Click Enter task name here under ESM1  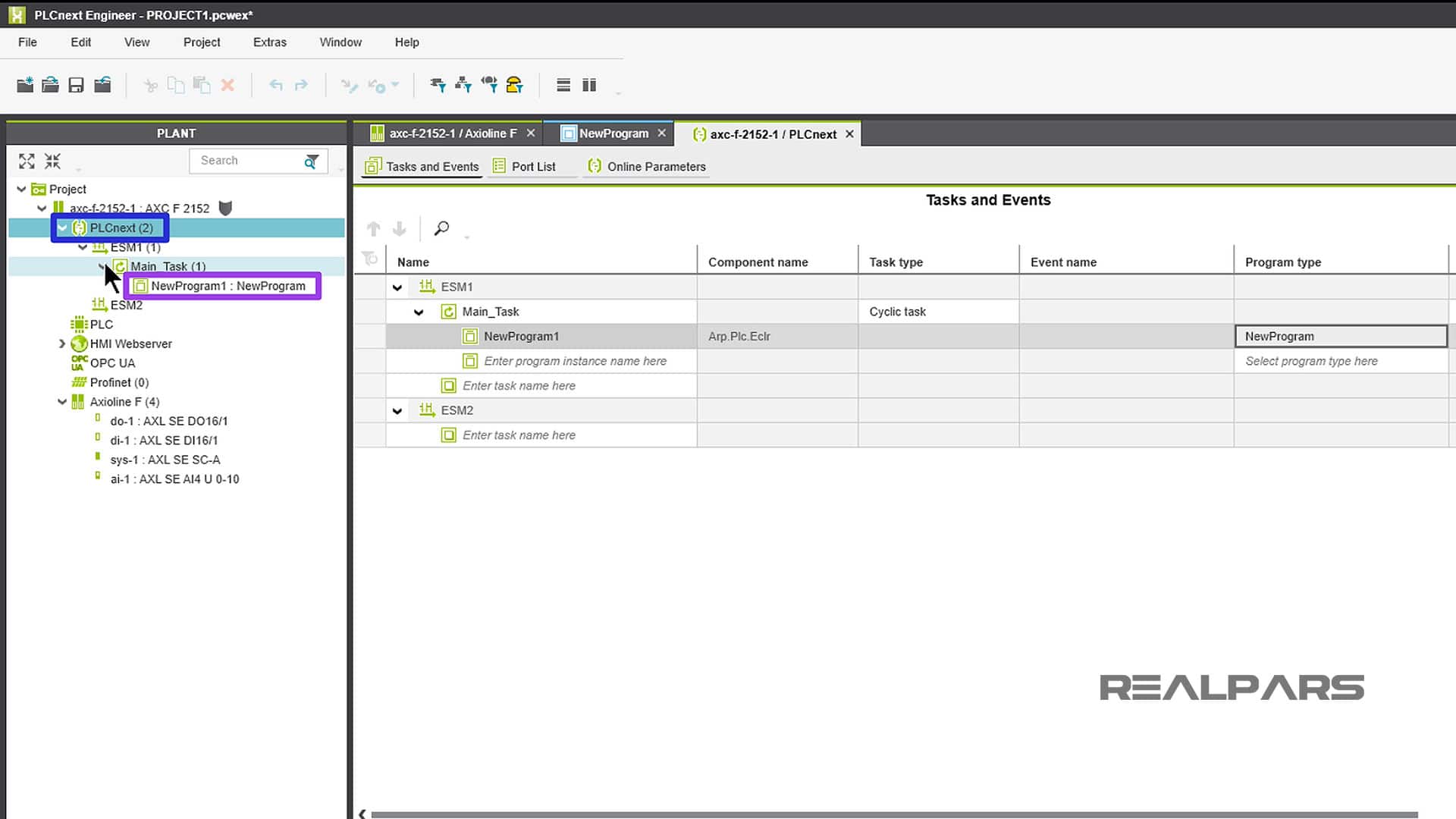pyautogui.click(x=519, y=386)
